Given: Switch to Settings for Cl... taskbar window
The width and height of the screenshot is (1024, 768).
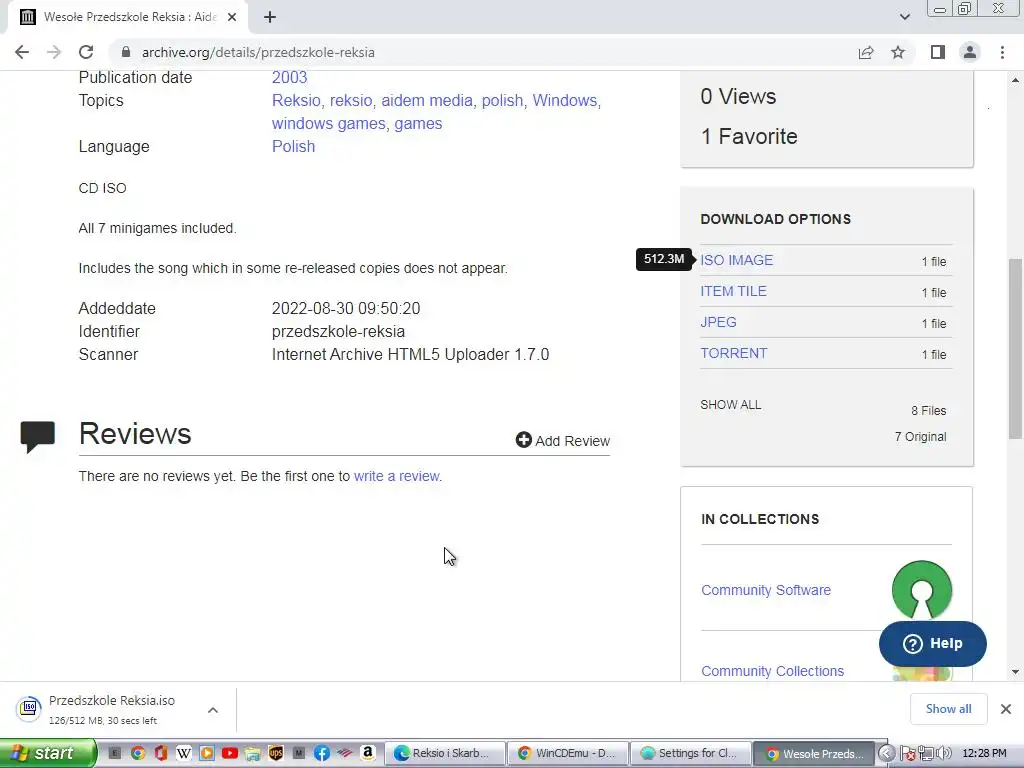Looking at the screenshot, I should click(x=691, y=753).
